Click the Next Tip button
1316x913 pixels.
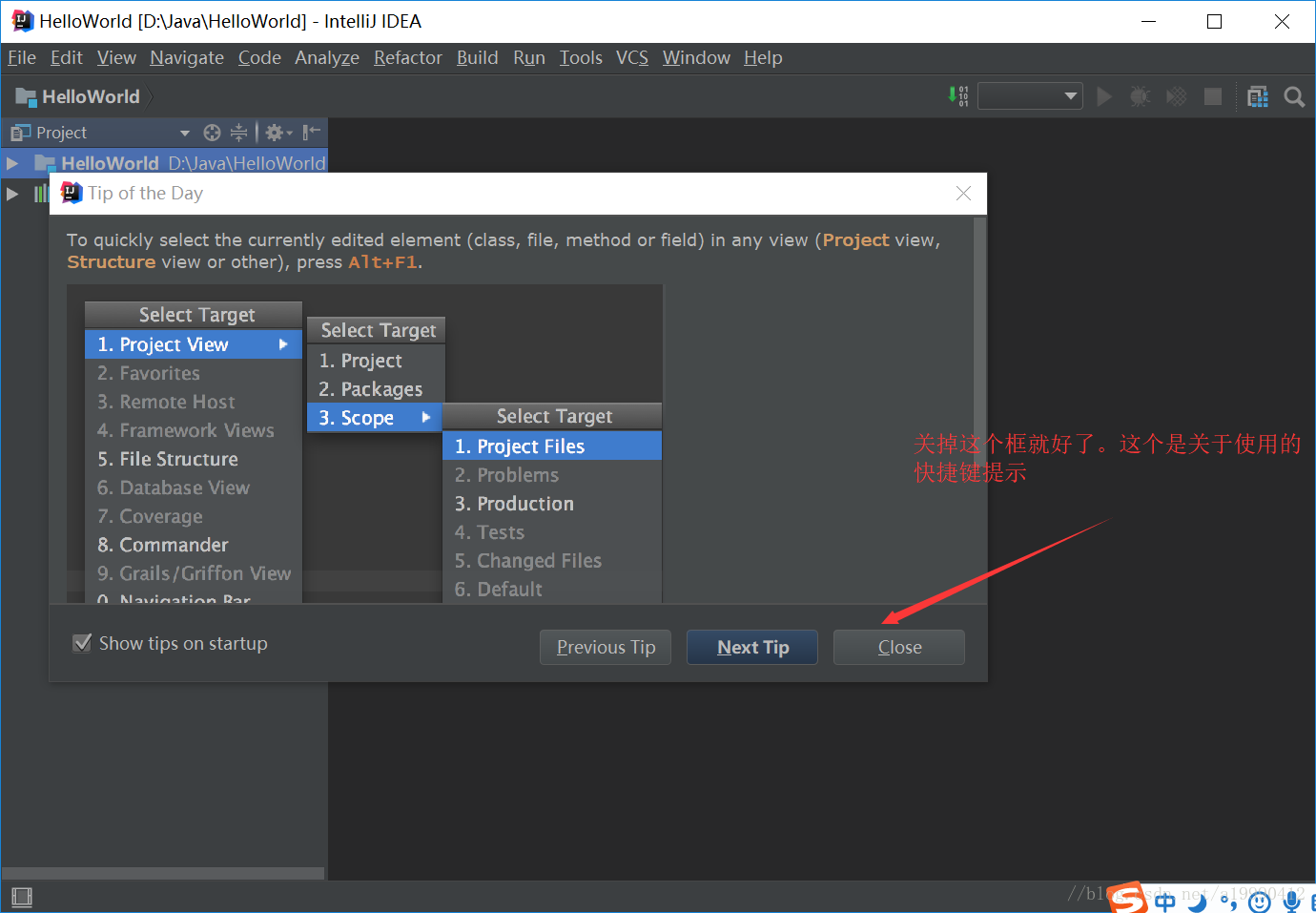tap(752, 647)
